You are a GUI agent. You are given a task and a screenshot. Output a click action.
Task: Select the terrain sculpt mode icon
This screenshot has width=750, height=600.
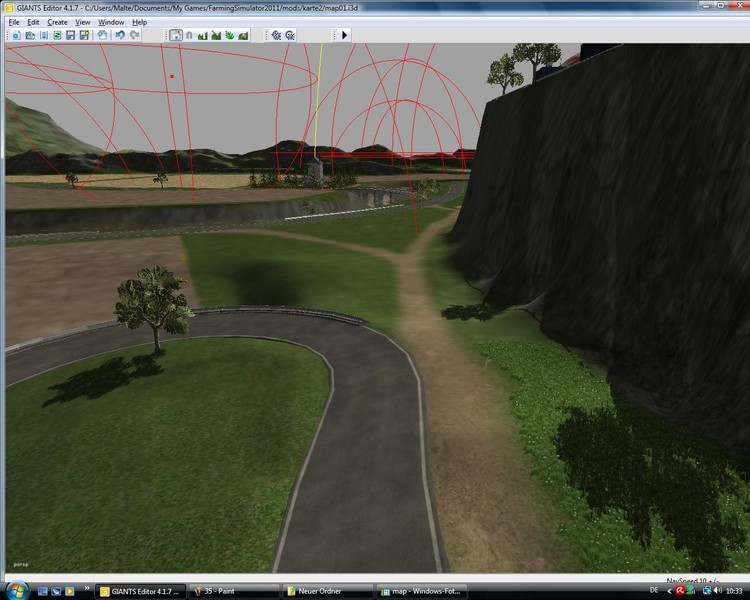203,35
